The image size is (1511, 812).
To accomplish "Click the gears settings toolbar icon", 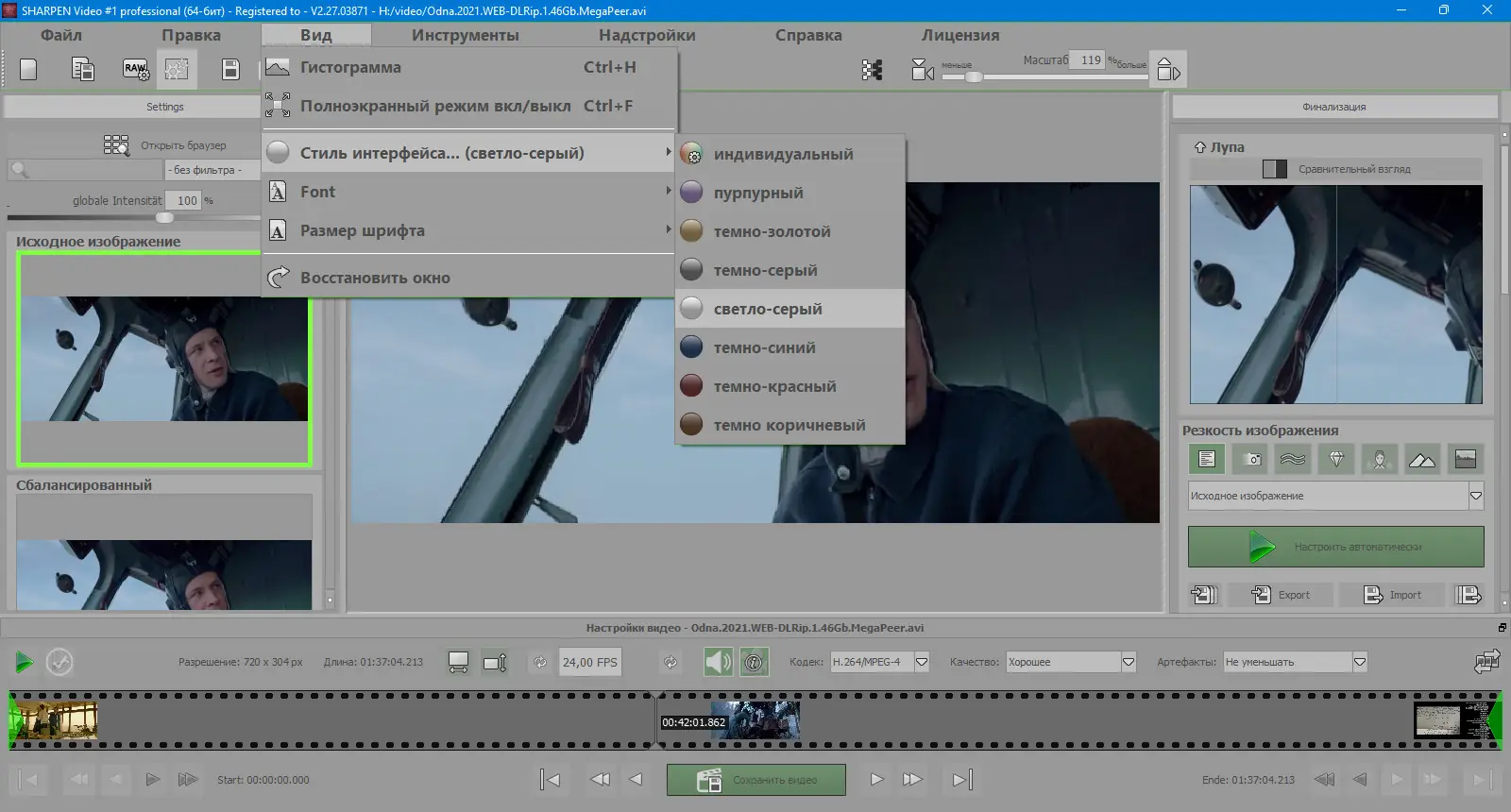I will 177,69.
